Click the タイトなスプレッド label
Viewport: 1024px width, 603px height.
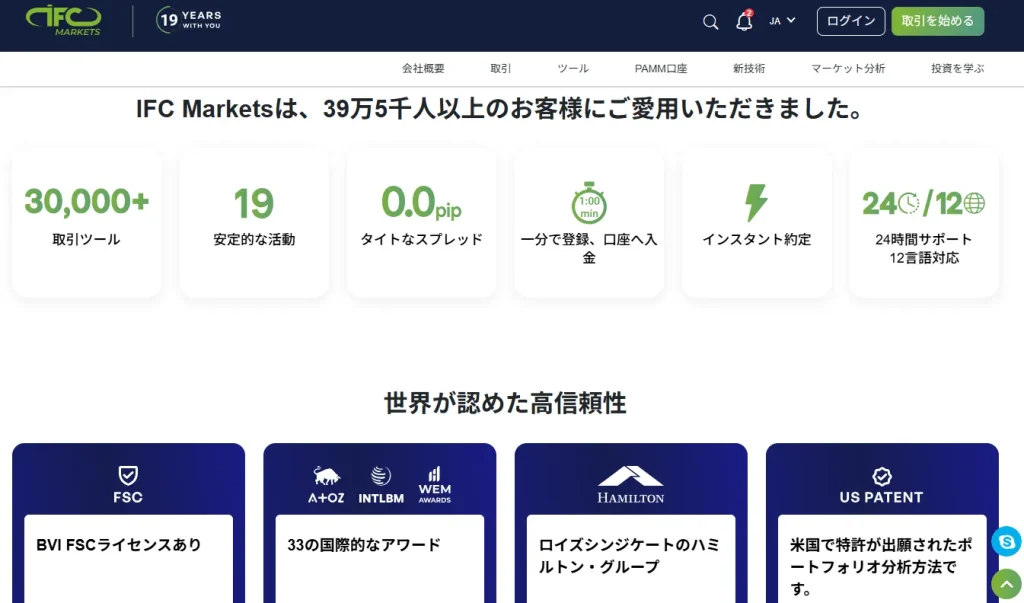(421, 239)
